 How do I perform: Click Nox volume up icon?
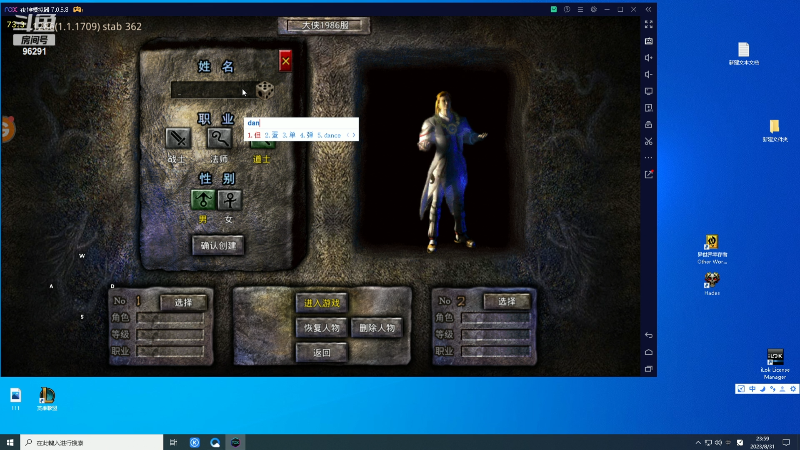(648, 58)
